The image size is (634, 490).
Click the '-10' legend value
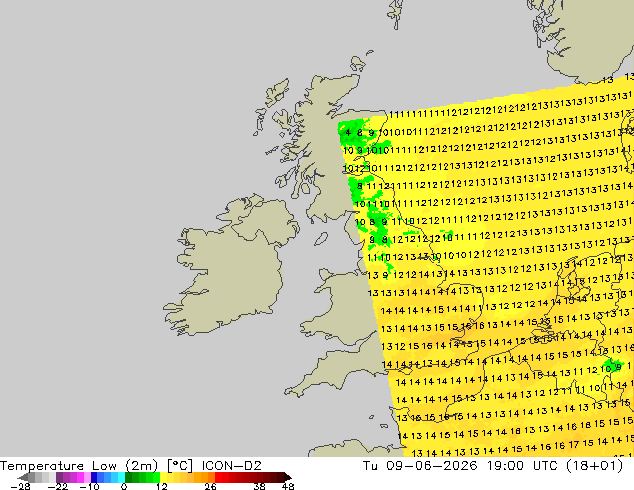coord(89,486)
